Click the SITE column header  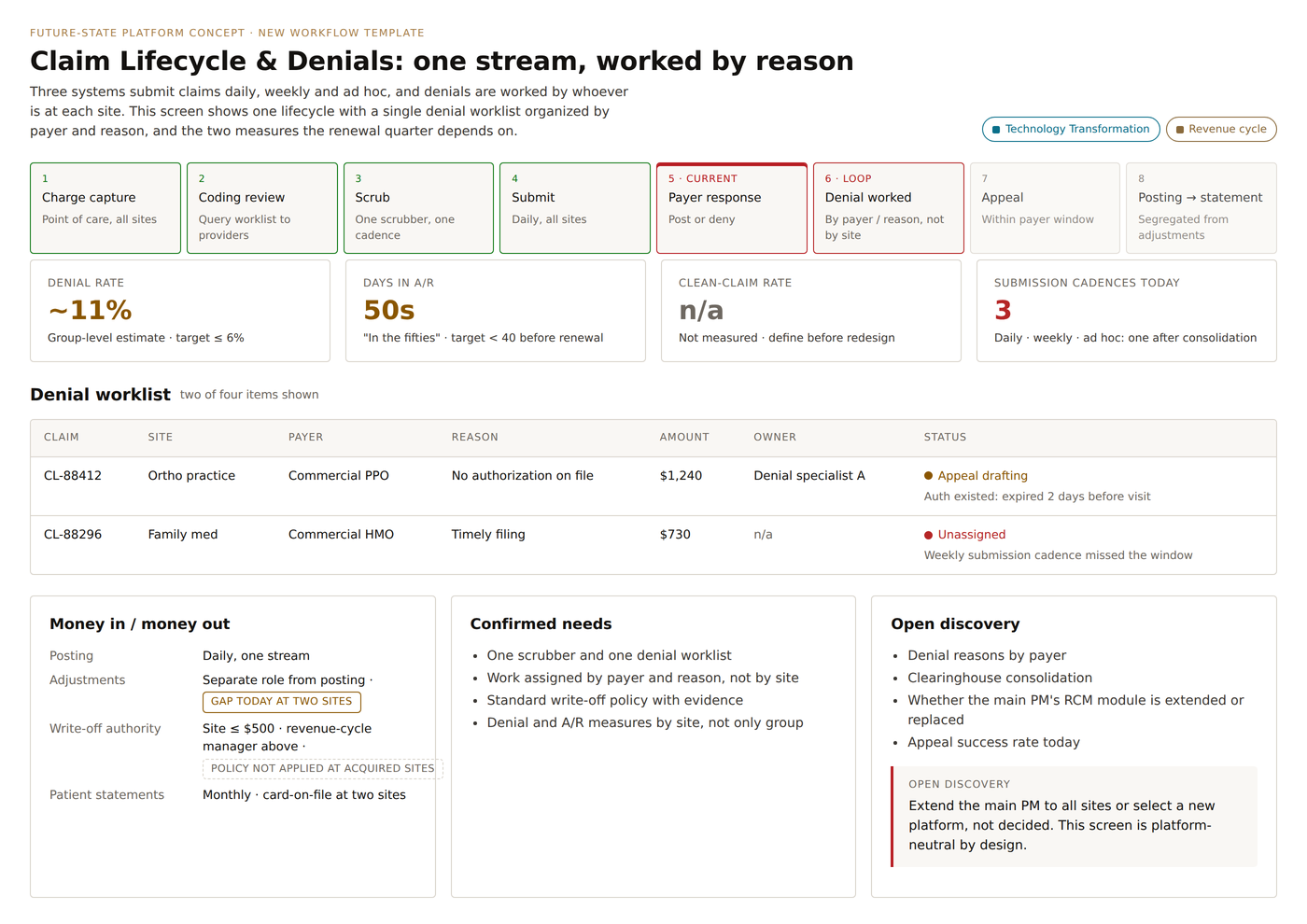(161, 437)
